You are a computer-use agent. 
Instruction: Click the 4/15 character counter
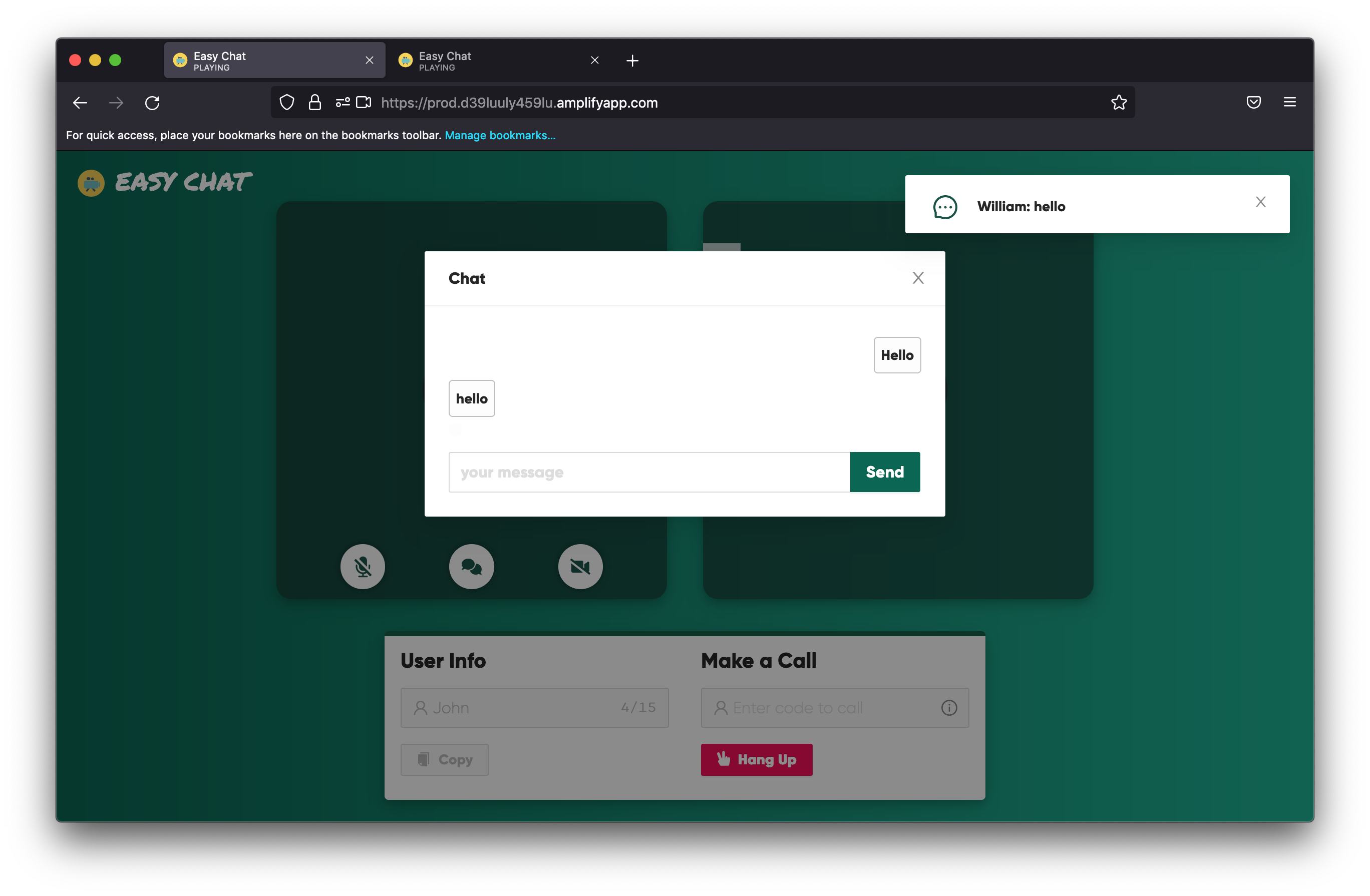point(638,708)
